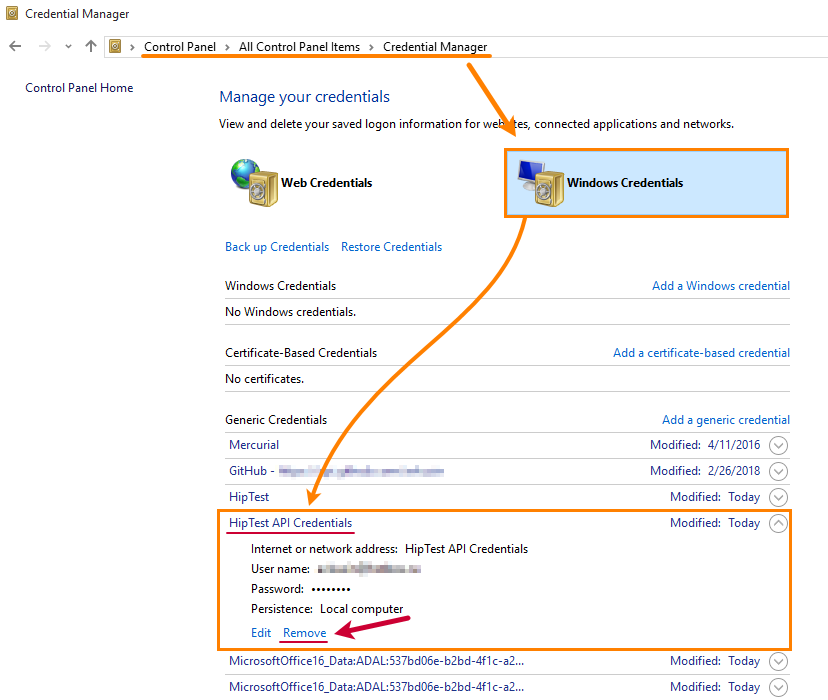Navigate back with the back arrow

(x=14, y=46)
